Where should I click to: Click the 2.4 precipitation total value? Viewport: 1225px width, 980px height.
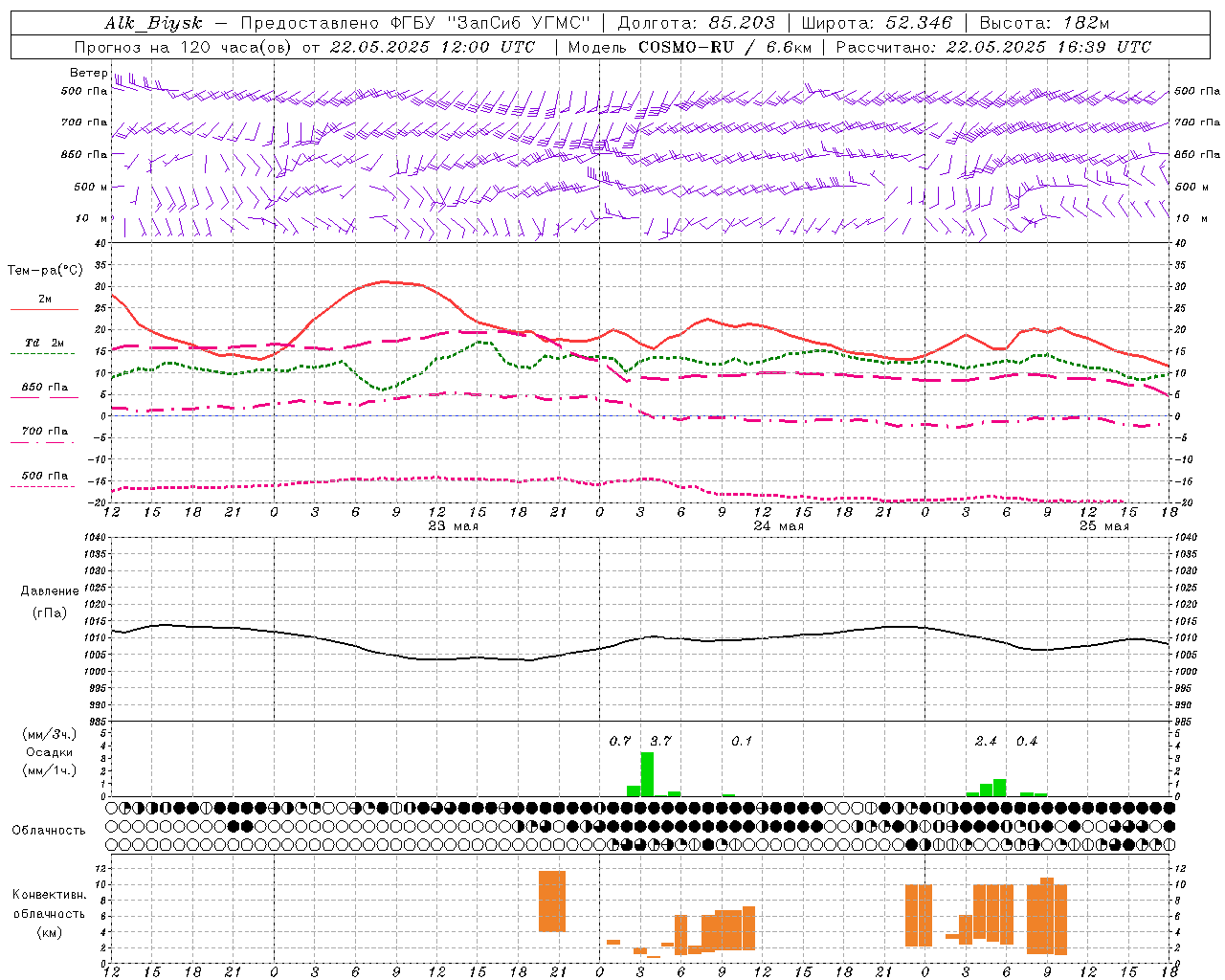986,741
